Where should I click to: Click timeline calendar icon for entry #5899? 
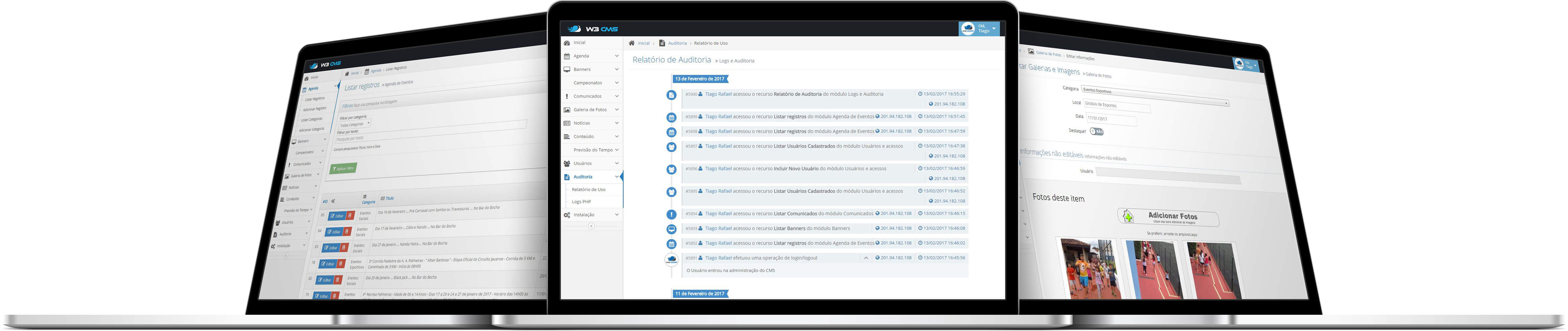click(671, 117)
